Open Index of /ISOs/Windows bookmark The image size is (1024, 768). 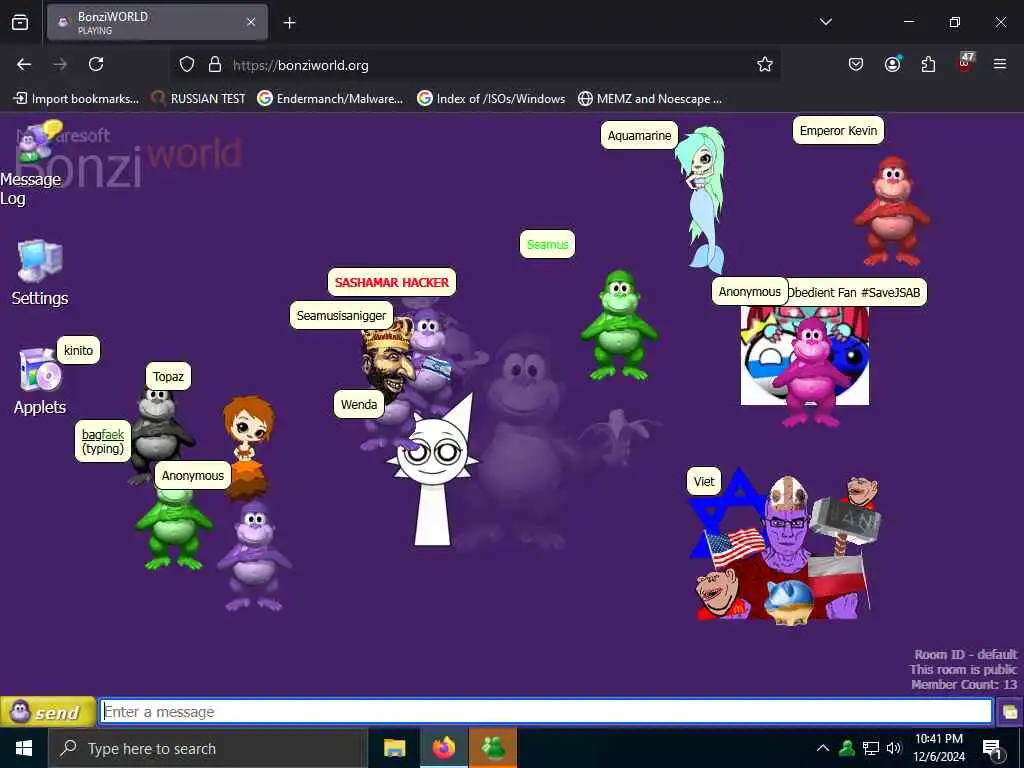(491, 99)
